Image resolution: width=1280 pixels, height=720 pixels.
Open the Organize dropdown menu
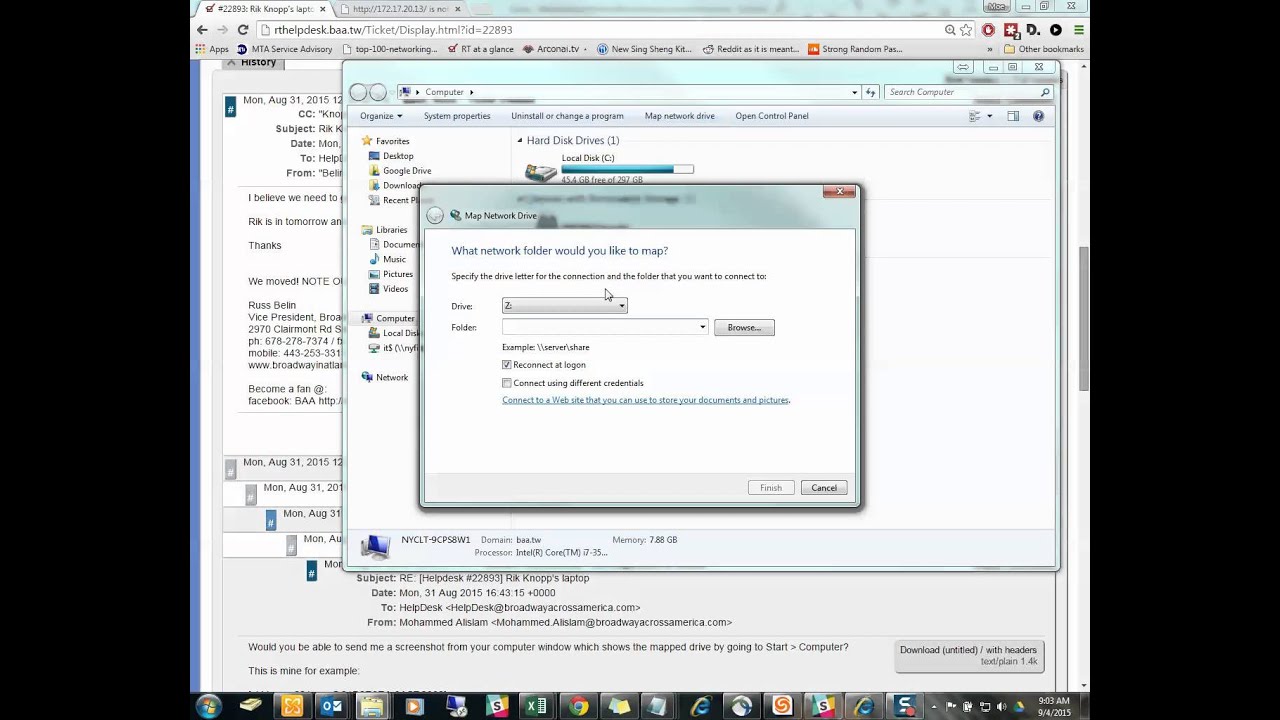coord(381,116)
